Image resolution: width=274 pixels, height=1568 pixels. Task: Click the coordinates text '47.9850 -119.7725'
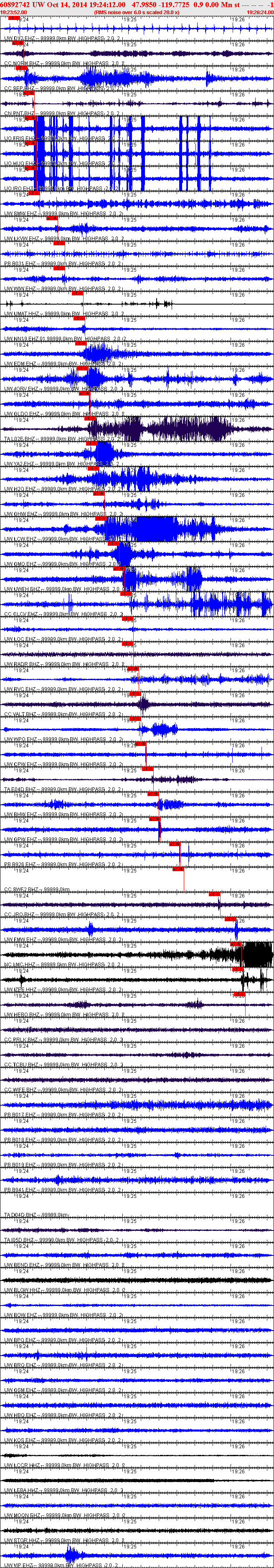pyautogui.click(x=160, y=4)
